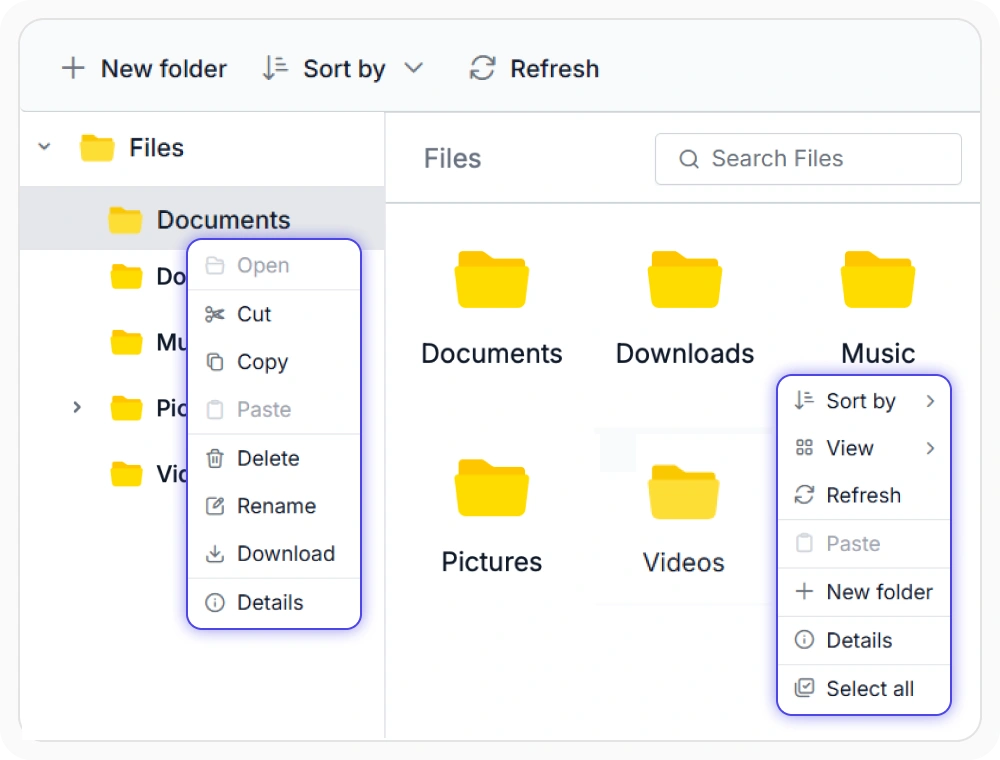Expand the Pictures tree node arrow
Viewport: 1000px width, 760px height.
(x=77, y=407)
